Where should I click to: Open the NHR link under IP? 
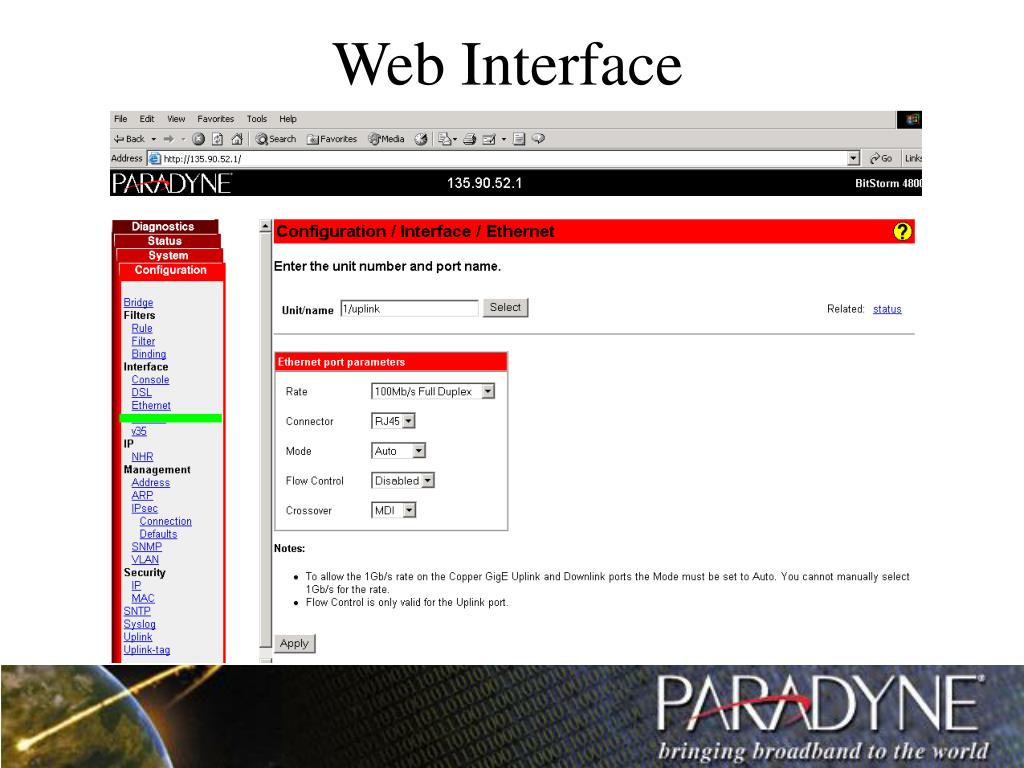pos(142,456)
